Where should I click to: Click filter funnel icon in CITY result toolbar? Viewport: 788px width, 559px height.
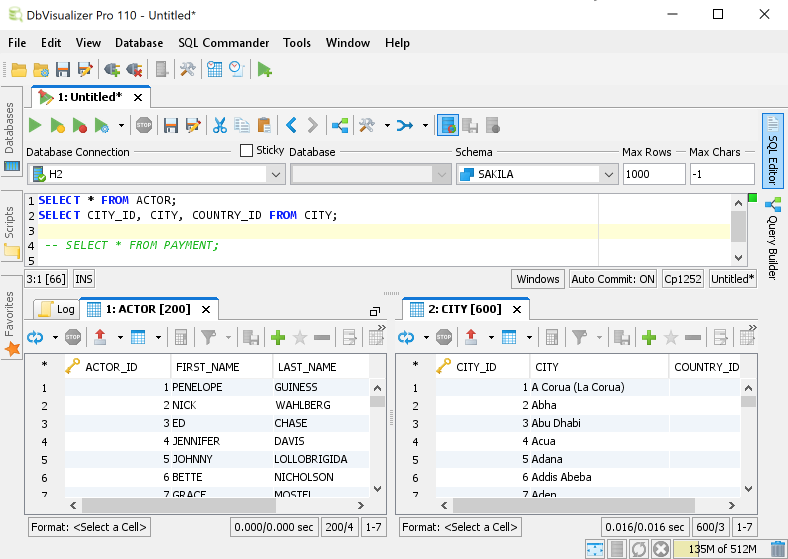[579, 337]
